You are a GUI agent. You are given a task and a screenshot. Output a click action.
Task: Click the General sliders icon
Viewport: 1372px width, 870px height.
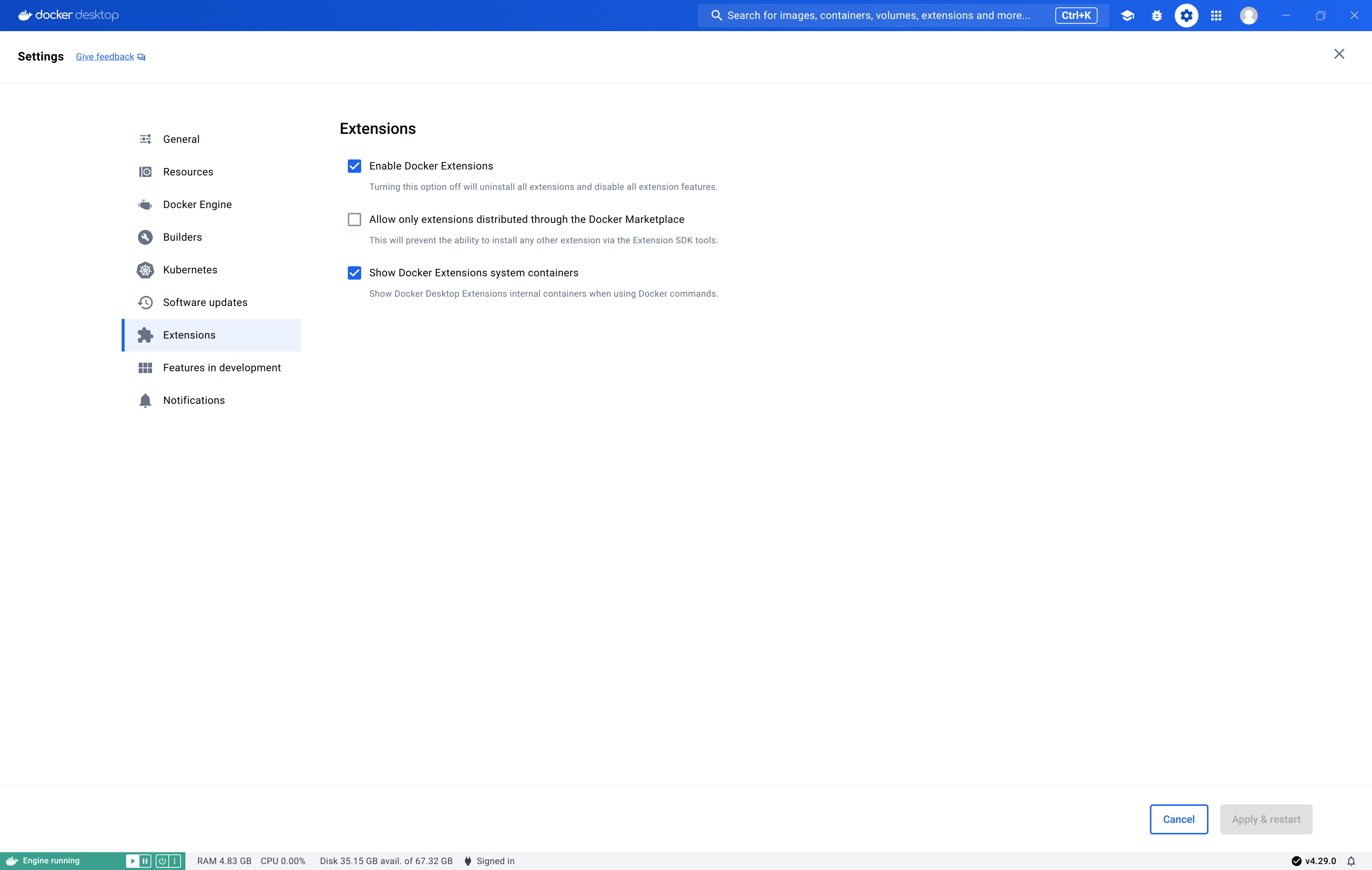pos(145,139)
